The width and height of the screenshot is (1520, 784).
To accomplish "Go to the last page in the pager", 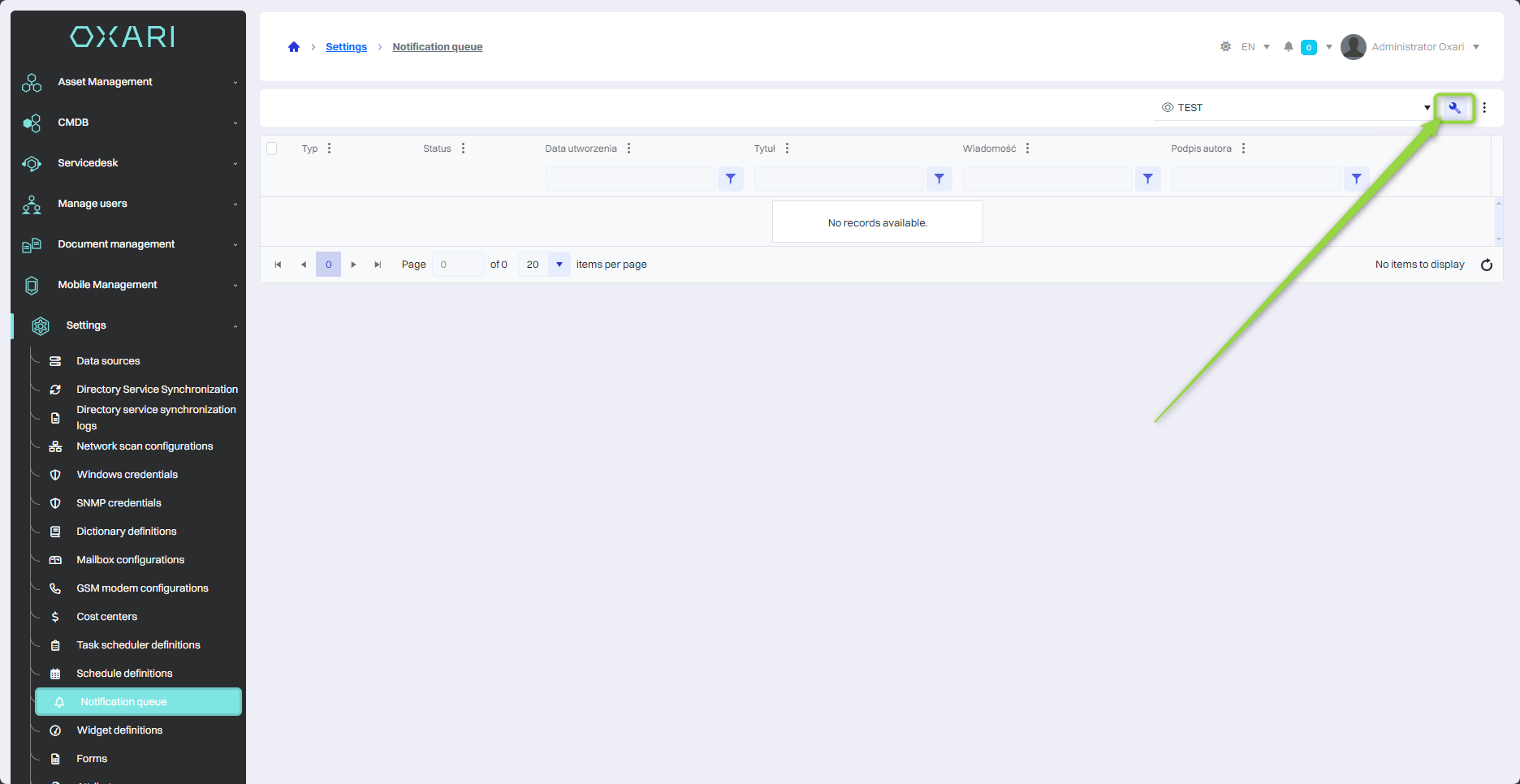I will [378, 265].
